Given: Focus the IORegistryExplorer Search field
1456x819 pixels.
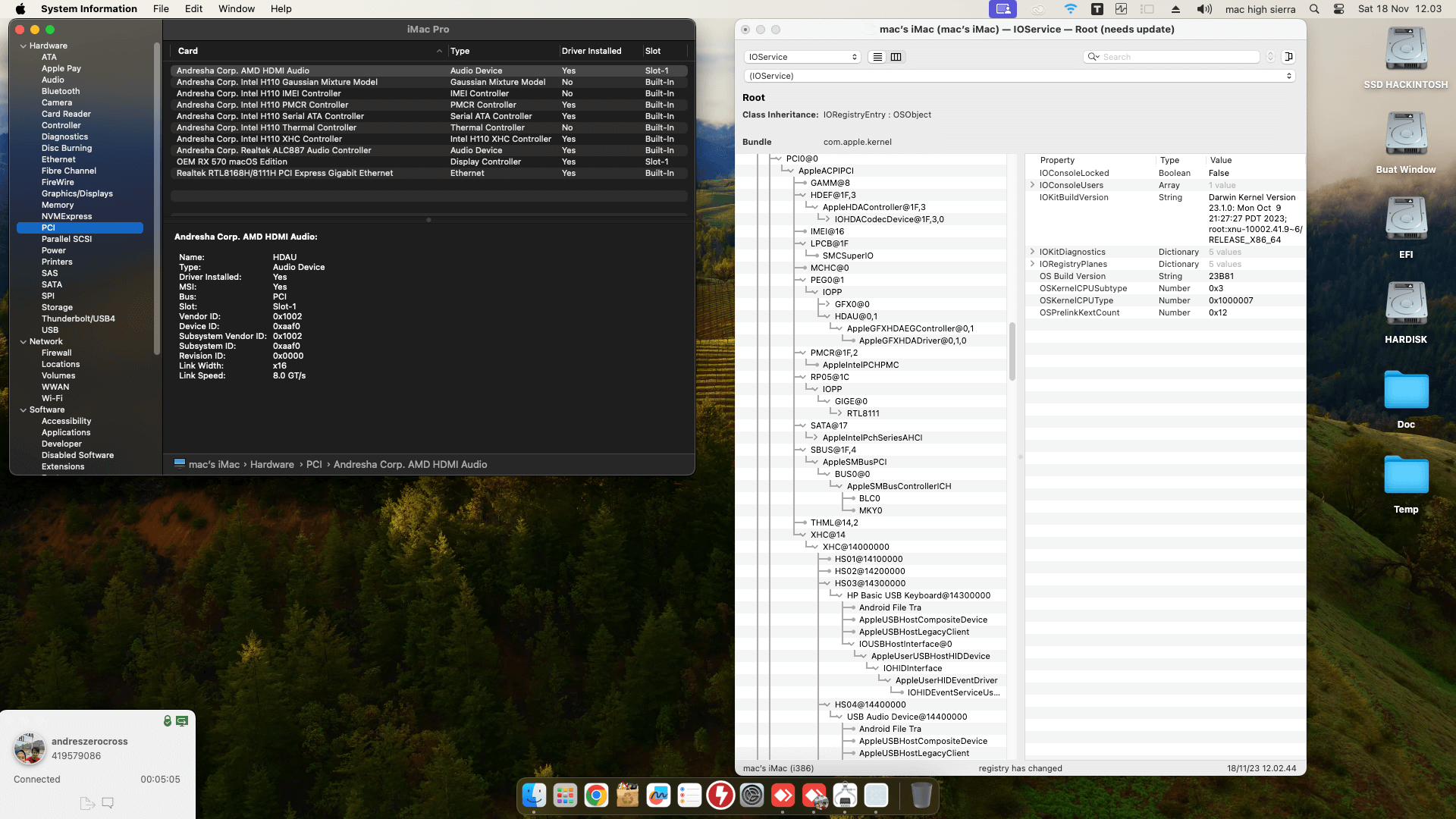Looking at the screenshot, I should tap(1172, 57).
